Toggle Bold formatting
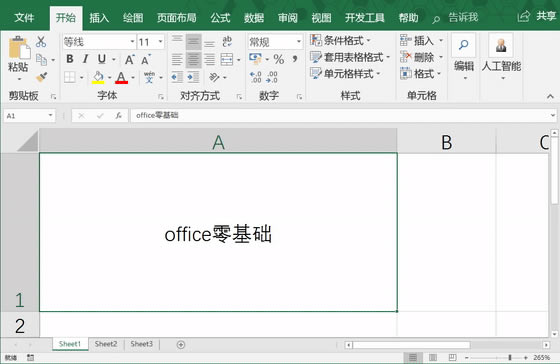 (70, 59)
